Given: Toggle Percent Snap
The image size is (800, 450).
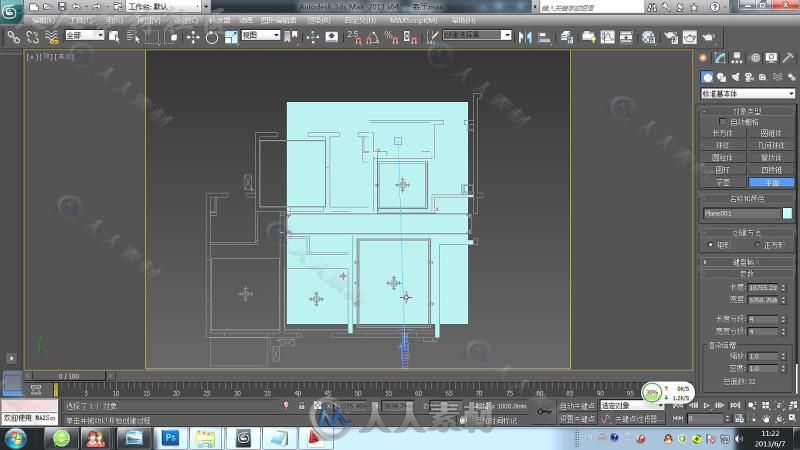Looking at the screenshot, I should point(391,37).
